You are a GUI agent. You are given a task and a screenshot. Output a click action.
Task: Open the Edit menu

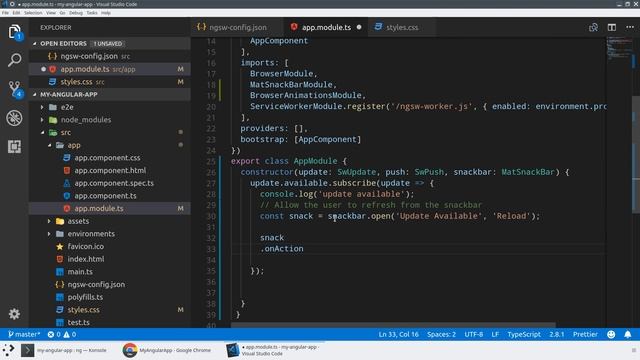[16, 13]
